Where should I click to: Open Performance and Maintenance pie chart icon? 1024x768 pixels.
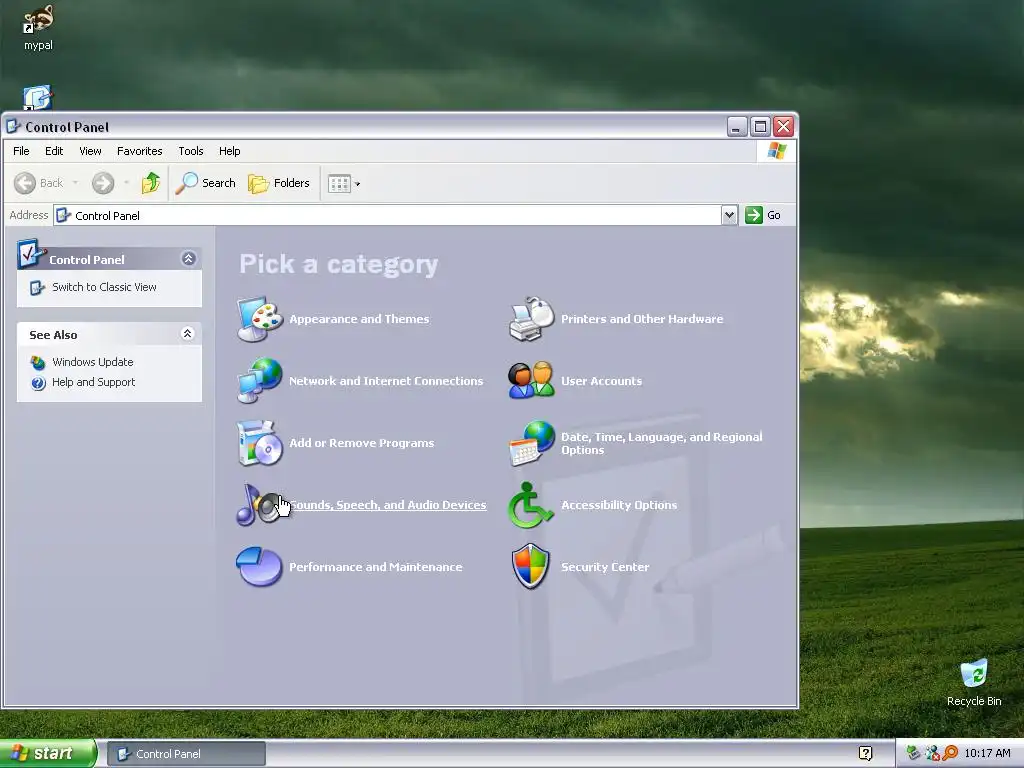[x=259, y=567]
